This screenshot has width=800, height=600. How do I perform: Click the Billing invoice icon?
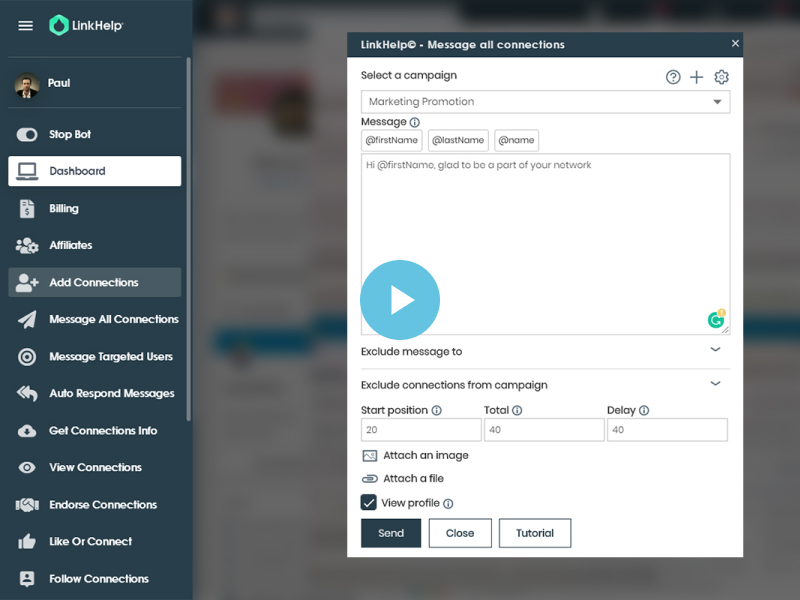(27, 209)
